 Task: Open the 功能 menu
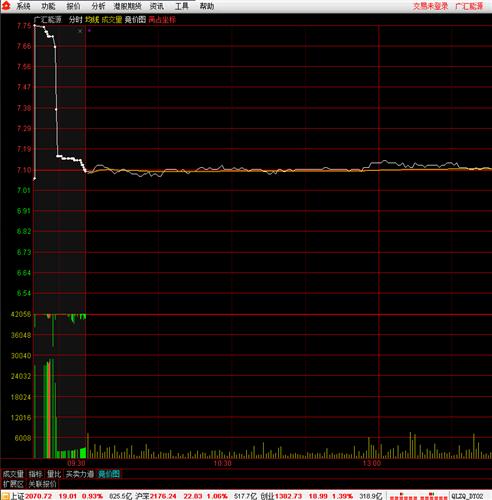pos(49,6)
